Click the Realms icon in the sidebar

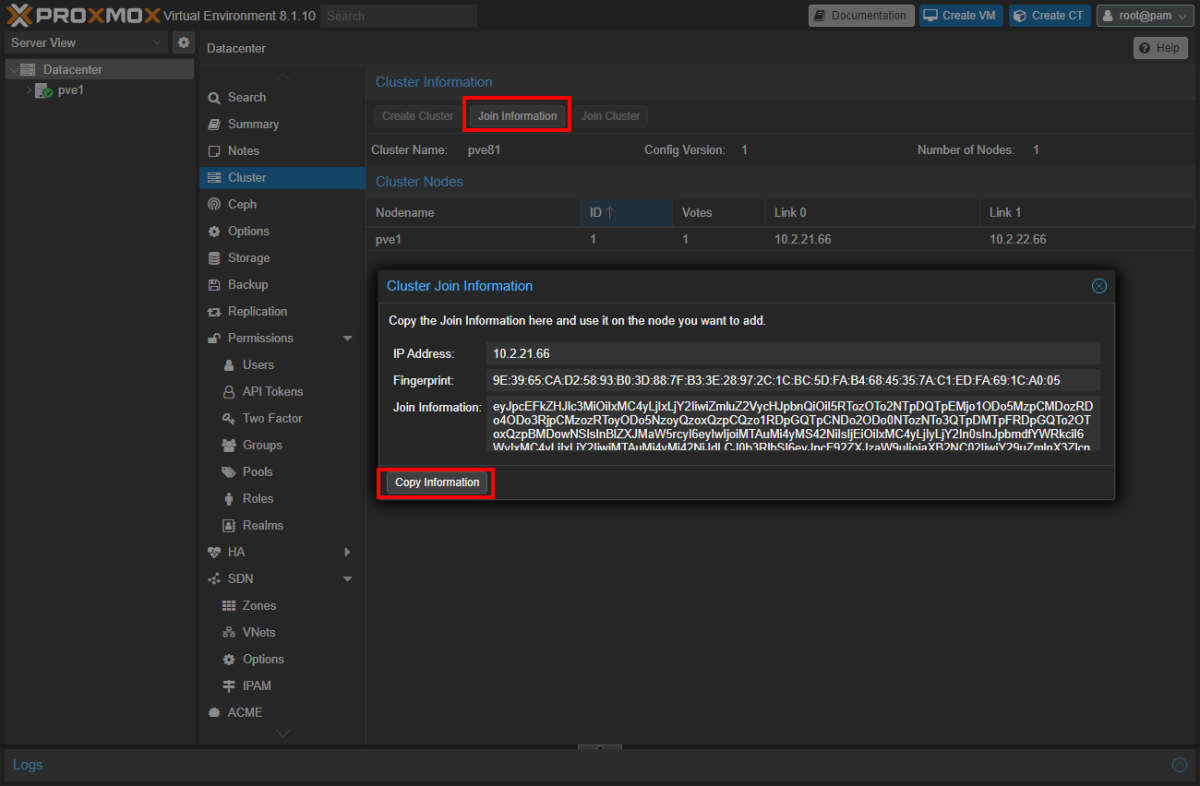click(x=229, y=526)
